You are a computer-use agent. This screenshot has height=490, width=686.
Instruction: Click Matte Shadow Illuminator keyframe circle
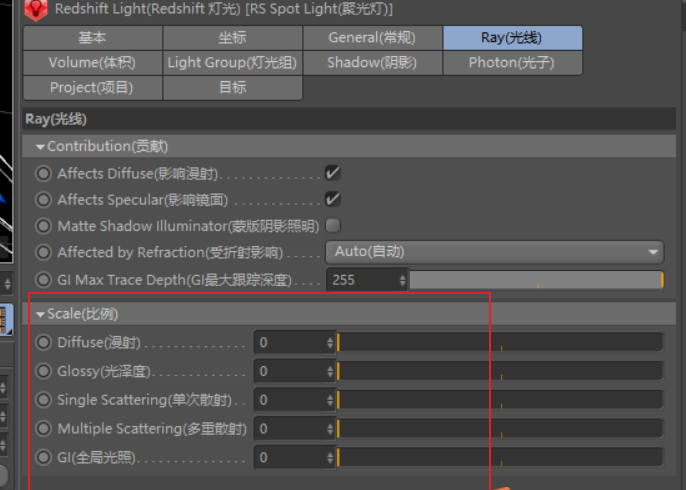pyautogui.click(x=43, y=226)
